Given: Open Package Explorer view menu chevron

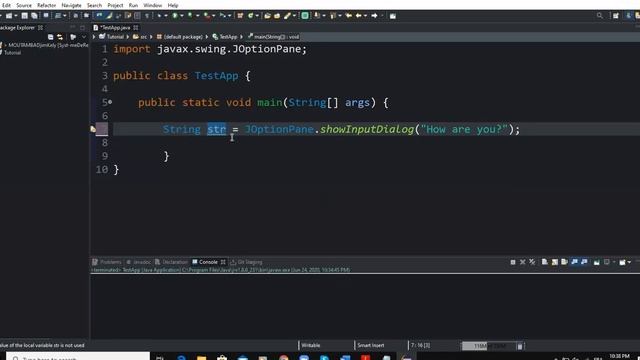Looking at the screenshot, I should (84, 37).
